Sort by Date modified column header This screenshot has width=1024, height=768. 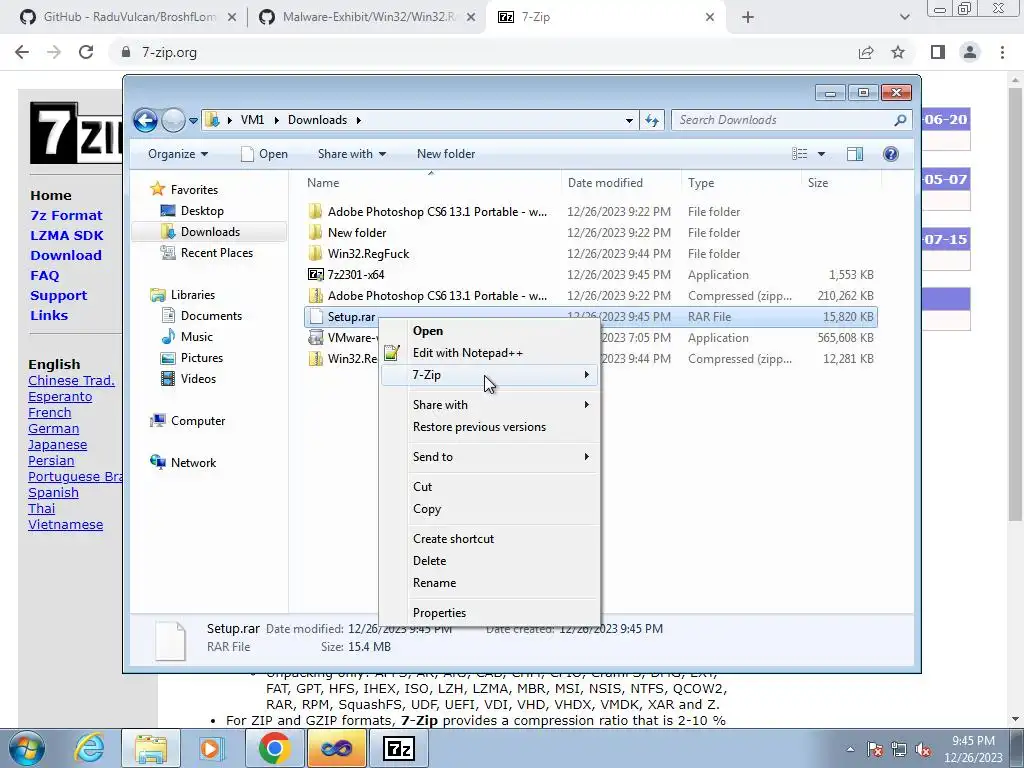(x=605, y=183)
